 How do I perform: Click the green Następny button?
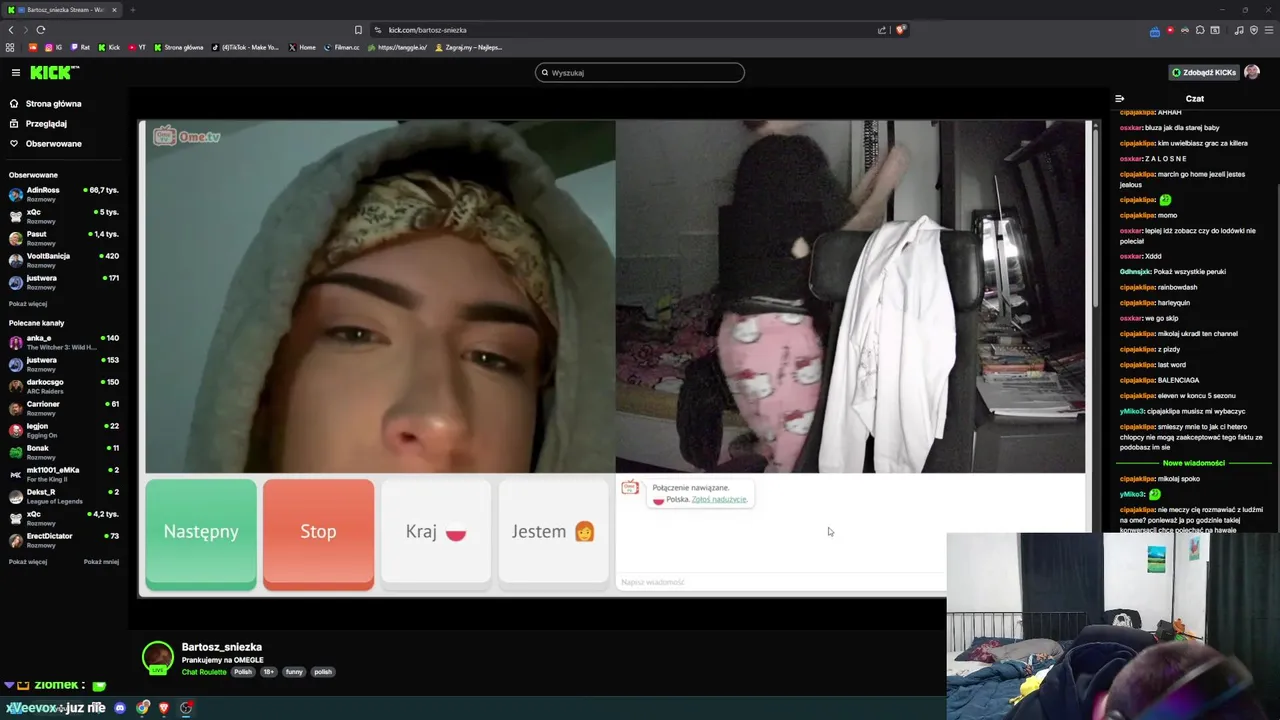pyautogui.click(x=201, y=532)
